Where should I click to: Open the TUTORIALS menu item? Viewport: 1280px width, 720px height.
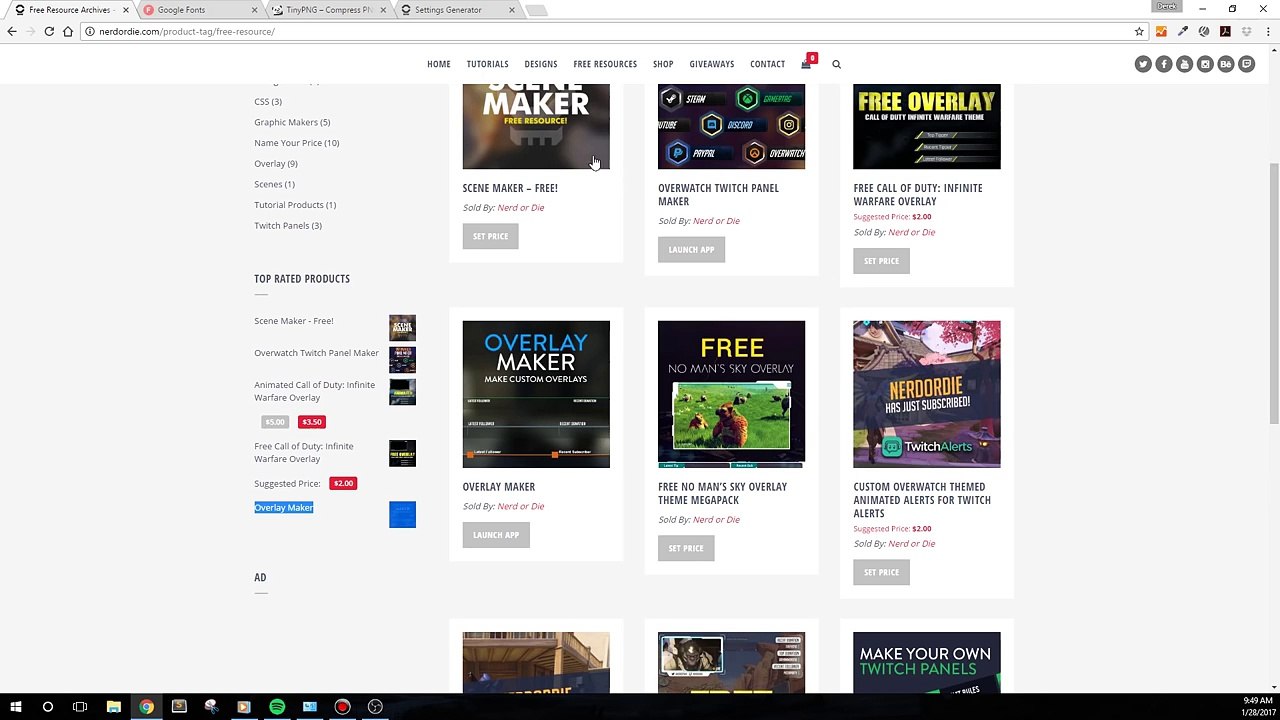tap(487, 64)
